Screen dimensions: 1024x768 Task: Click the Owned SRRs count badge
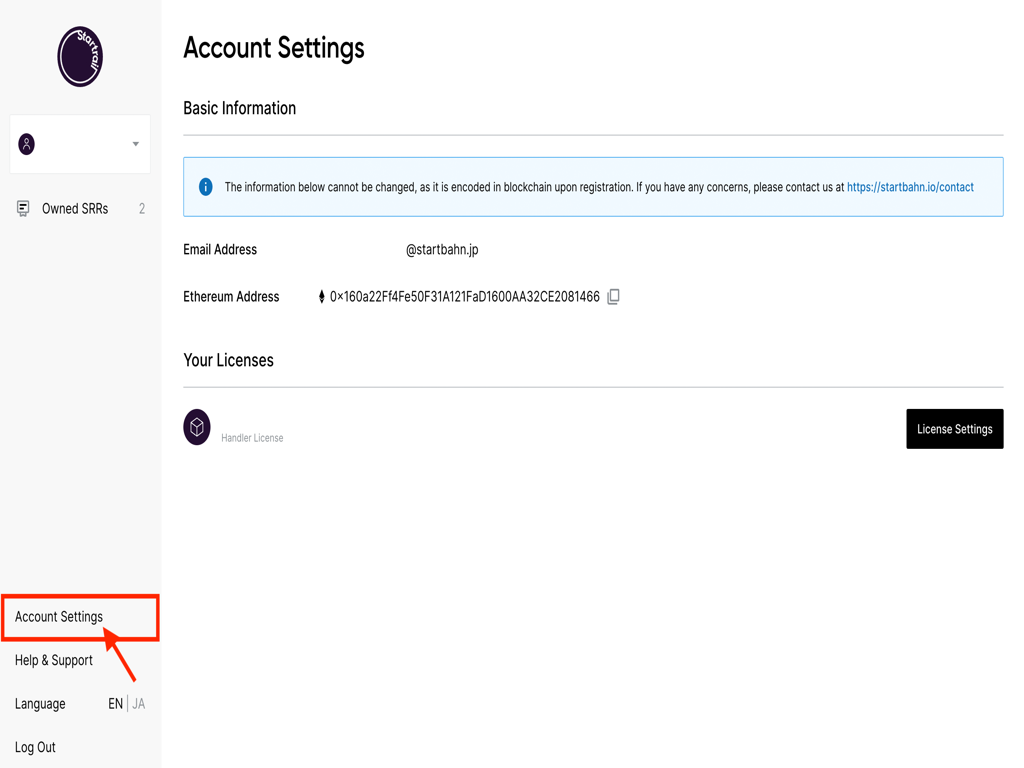(142, 209)
